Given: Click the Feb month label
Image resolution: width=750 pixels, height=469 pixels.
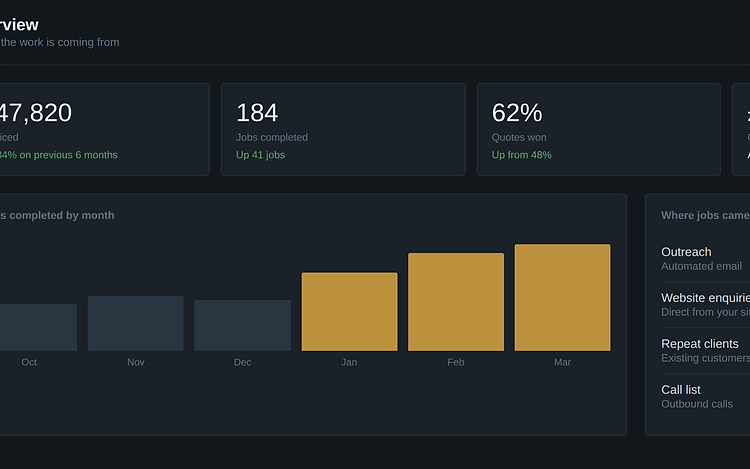Looking at the screenshot, I should point(456,362).
